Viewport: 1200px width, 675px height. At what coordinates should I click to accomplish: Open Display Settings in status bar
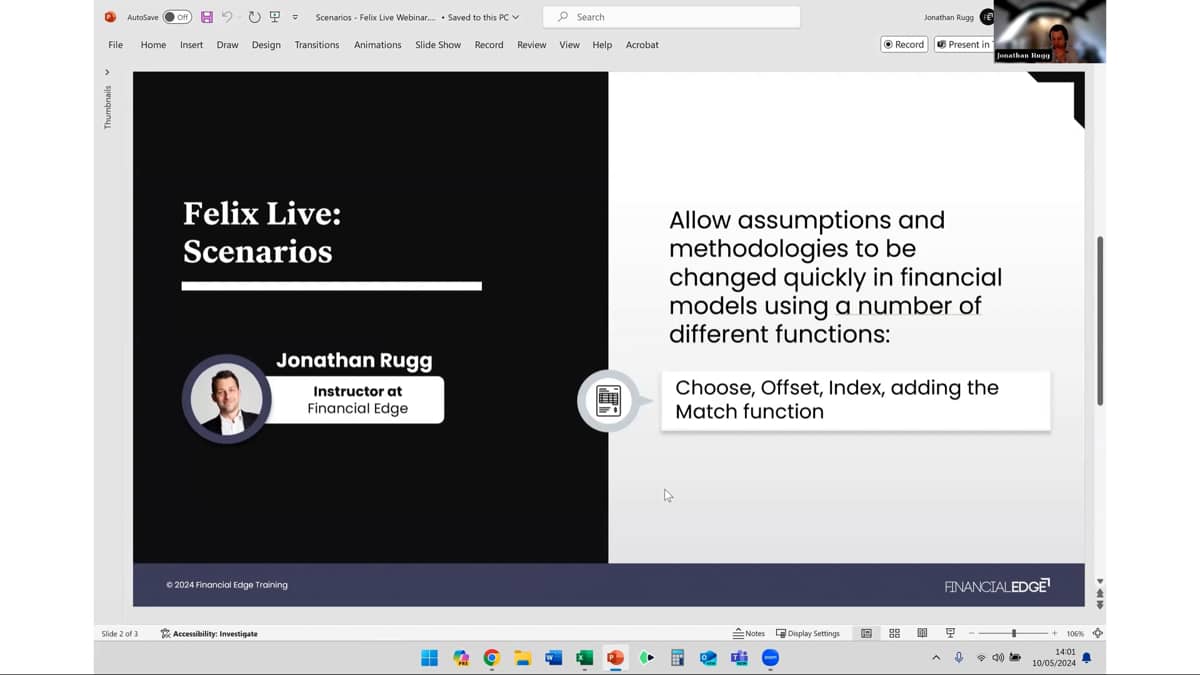(x=808, y=633)
